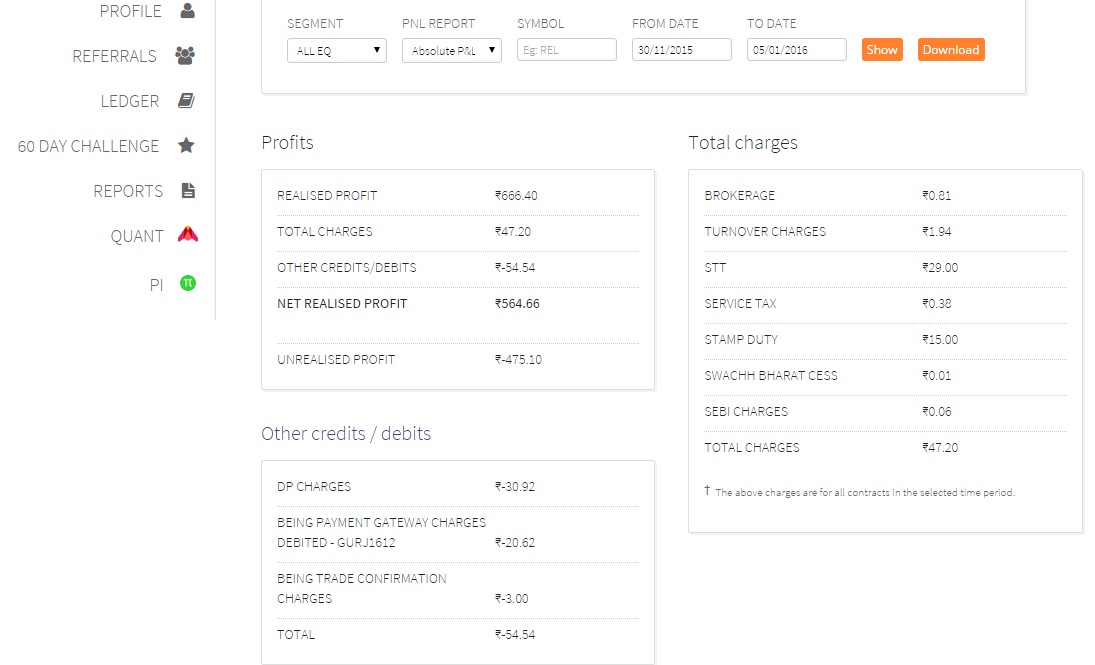This screenshot has width=1095, height=665.
Task: Click the Reports document icon
Action: tap(188, 190)
